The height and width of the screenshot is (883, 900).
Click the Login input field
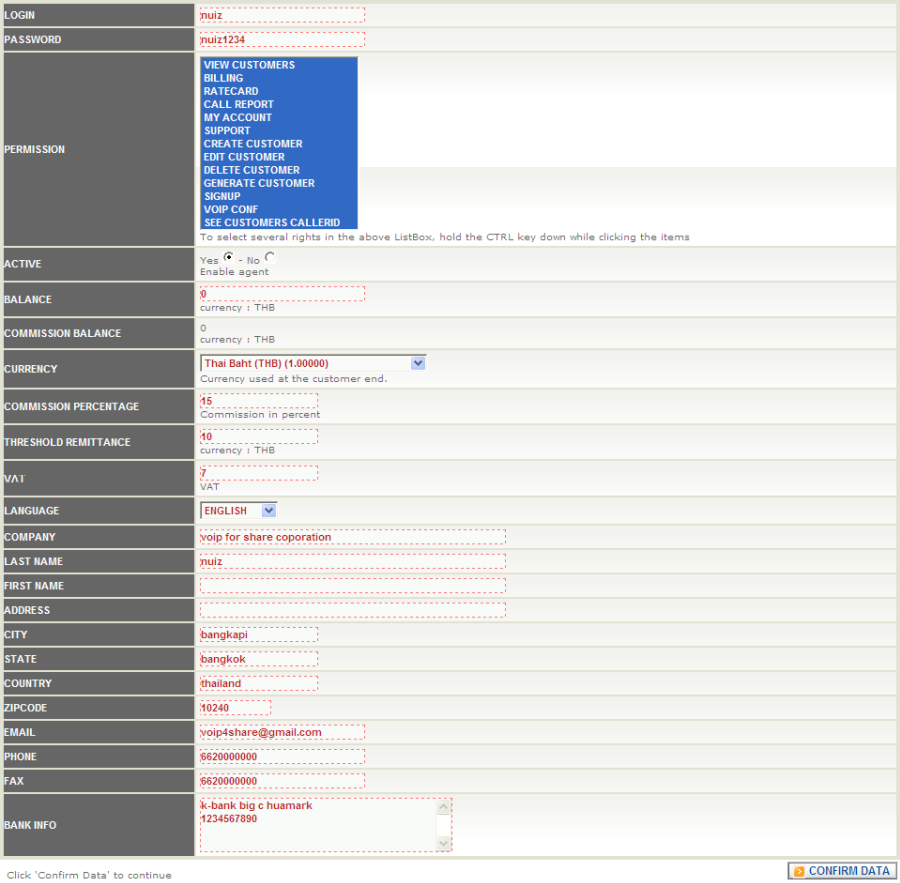coord(282,15)
